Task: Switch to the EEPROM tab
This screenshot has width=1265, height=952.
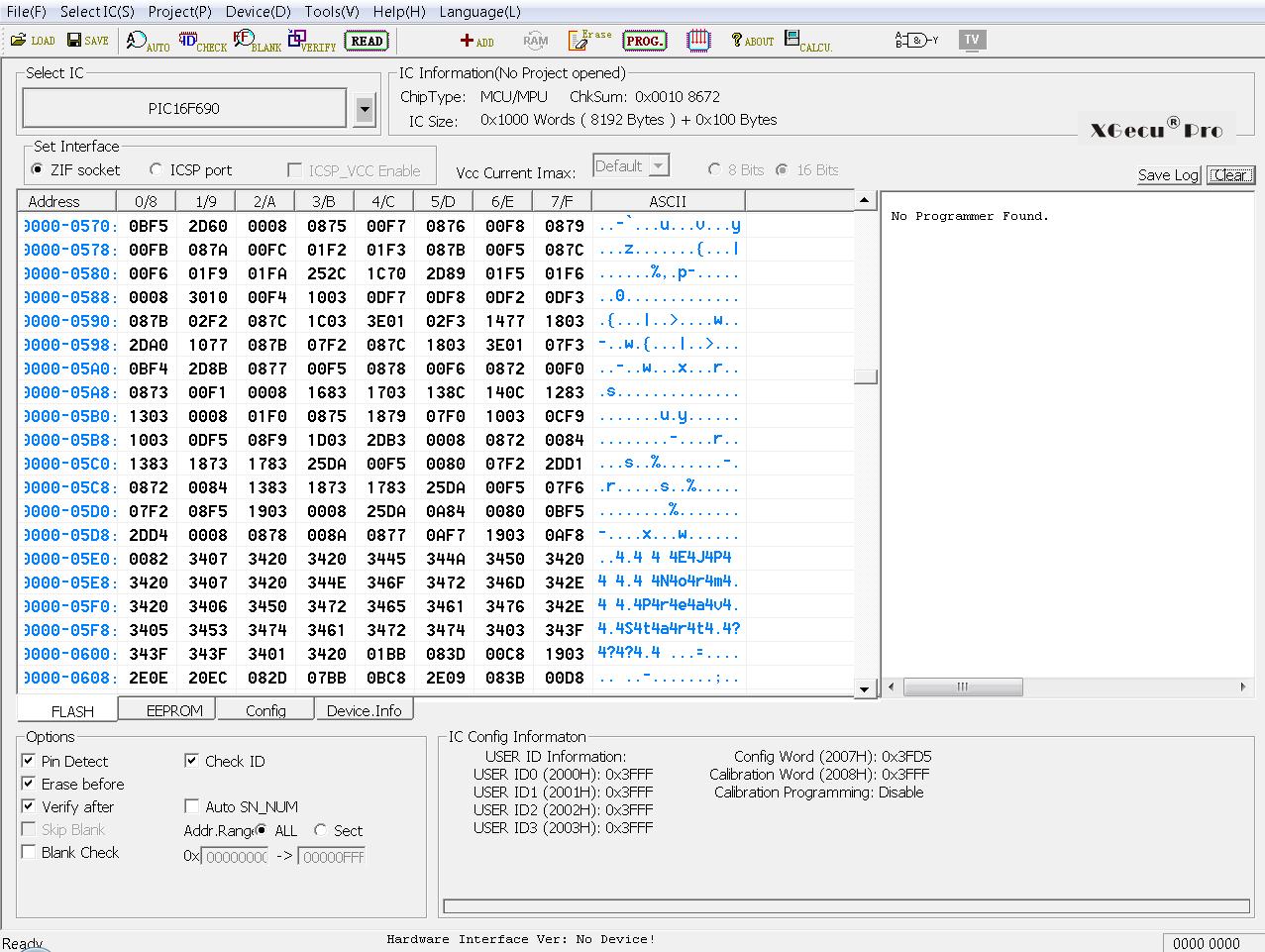Action: click(174, 710)
